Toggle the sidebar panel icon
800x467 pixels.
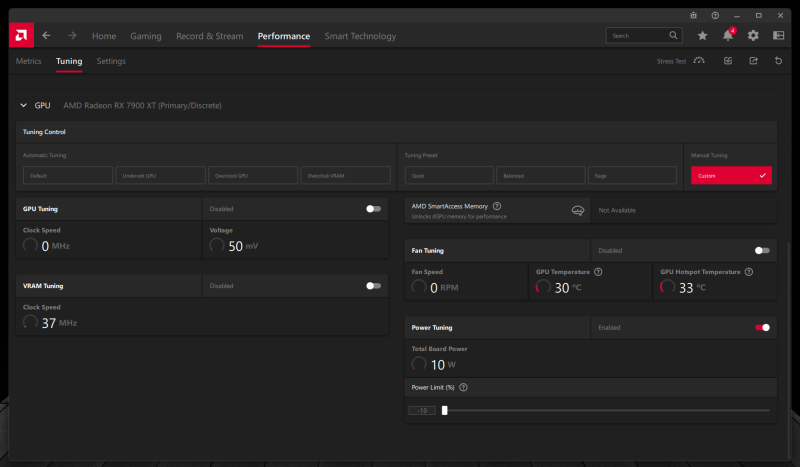coord(779,35)
